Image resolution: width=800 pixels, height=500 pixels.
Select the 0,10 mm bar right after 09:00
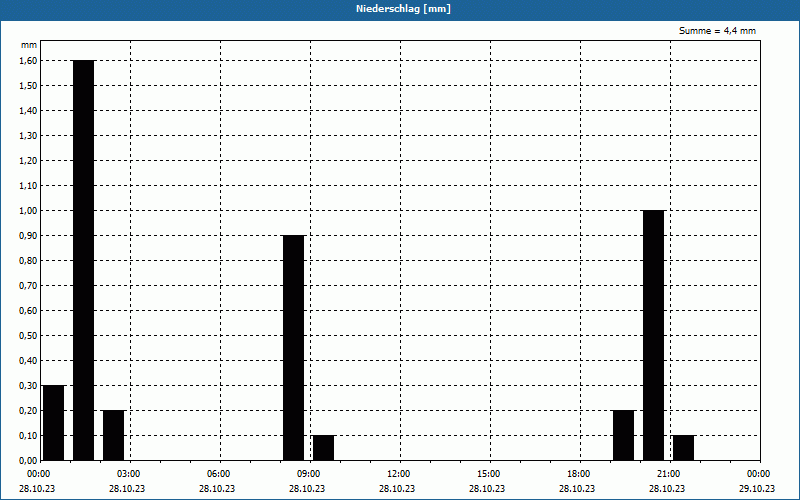tap(323, 447)
